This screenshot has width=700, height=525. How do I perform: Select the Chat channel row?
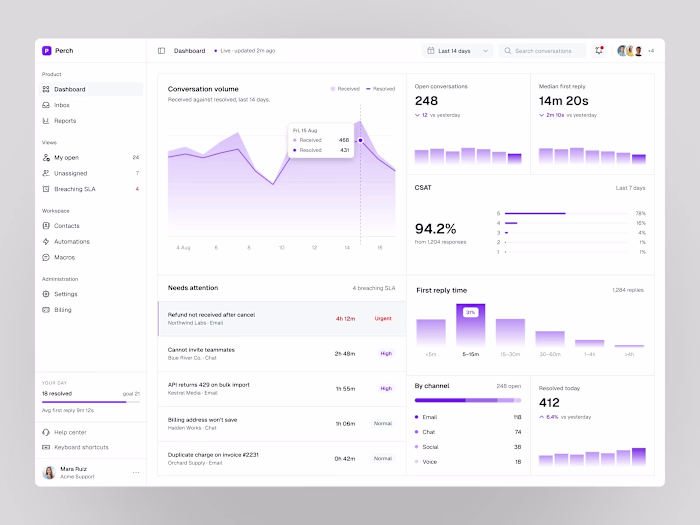(x=468, y=432)
